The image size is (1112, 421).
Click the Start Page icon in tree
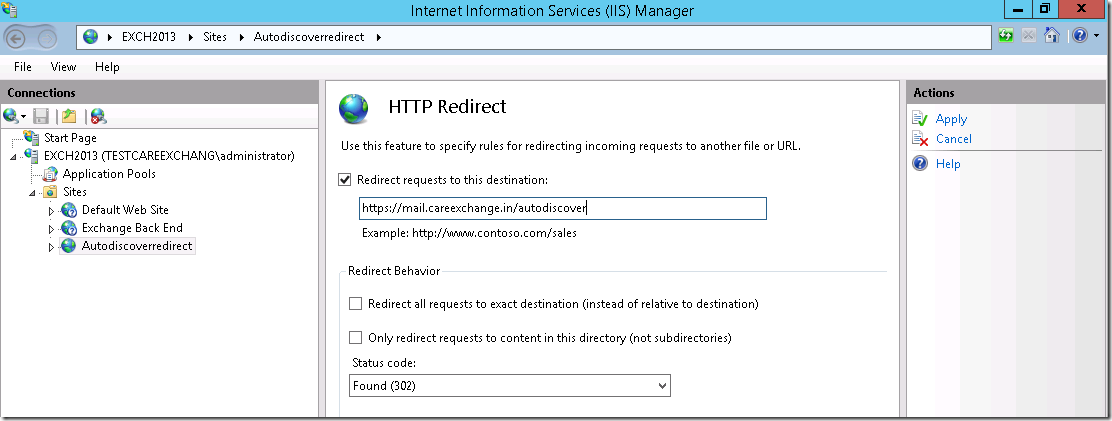(31, 137)
